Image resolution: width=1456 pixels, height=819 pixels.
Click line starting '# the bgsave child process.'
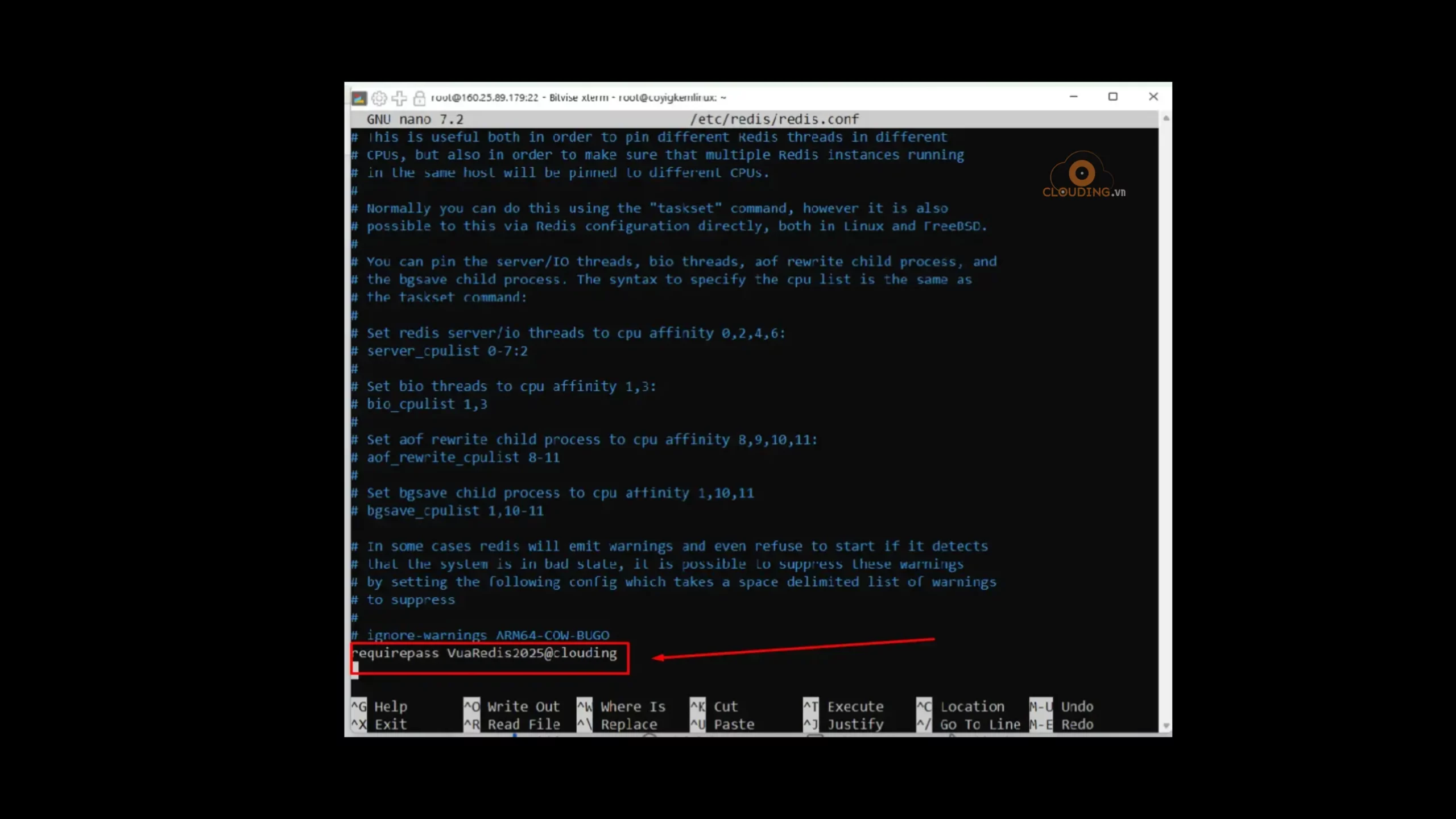(661, 279)
